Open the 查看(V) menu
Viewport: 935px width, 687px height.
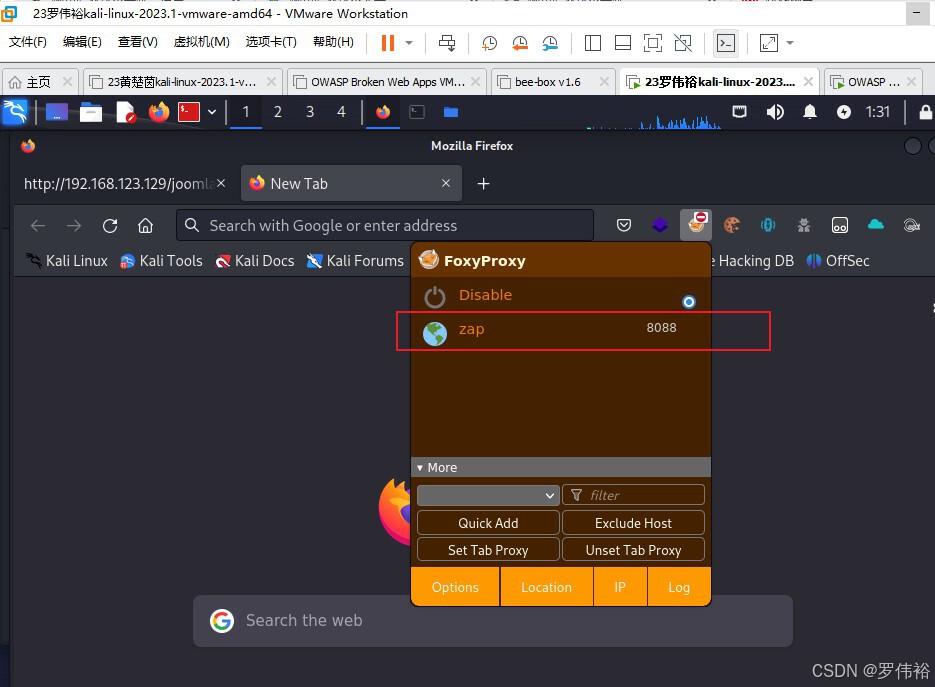(138, 42)
